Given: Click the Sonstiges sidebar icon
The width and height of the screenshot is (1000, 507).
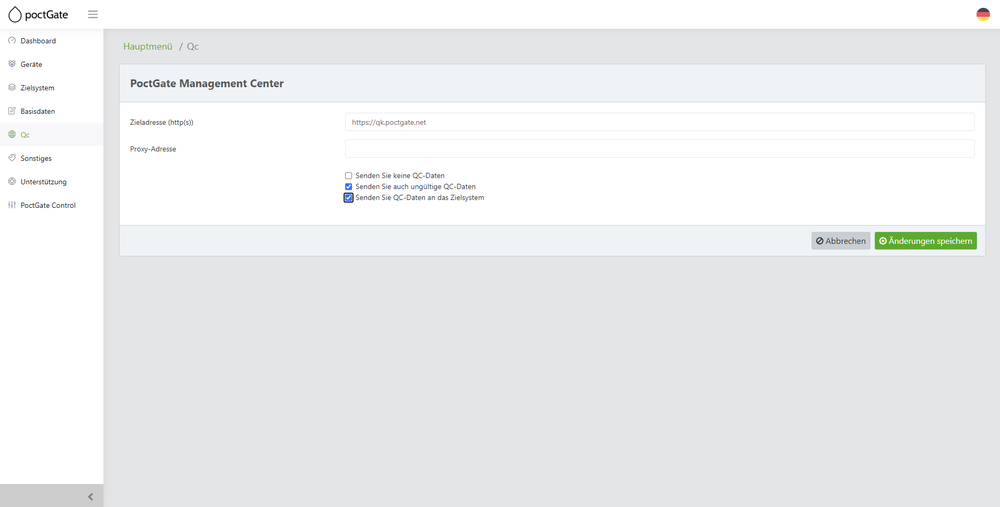Looking at the screenshot, I should coord(11,158).
